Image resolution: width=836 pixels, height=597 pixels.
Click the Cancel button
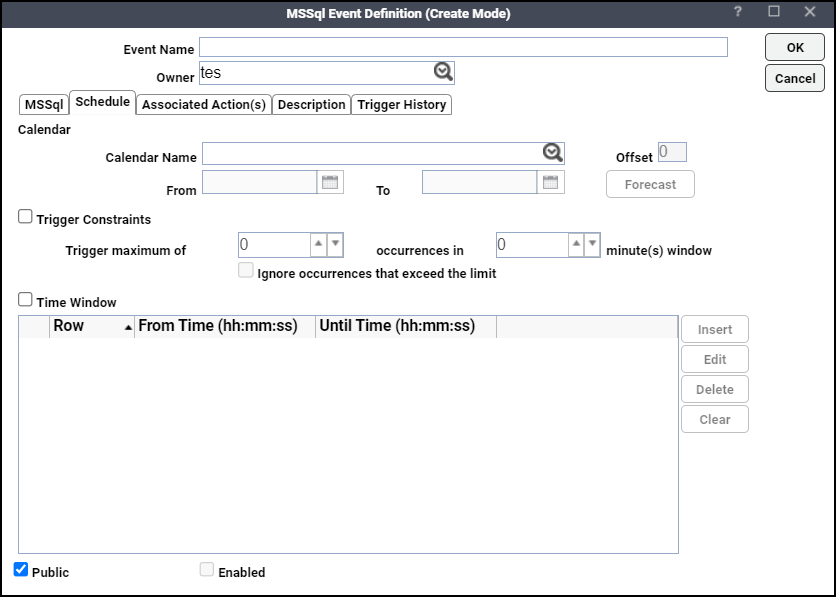coord(795,78)
